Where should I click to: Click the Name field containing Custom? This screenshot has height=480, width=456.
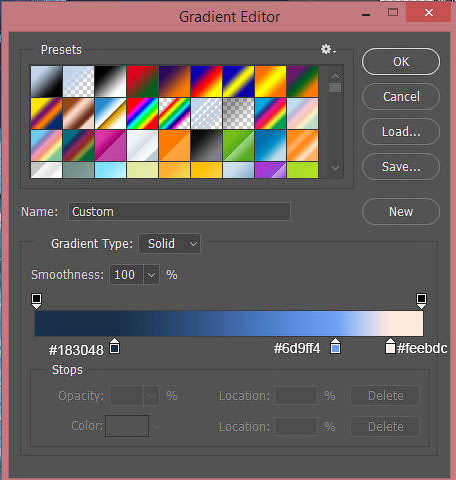[179, 212]
